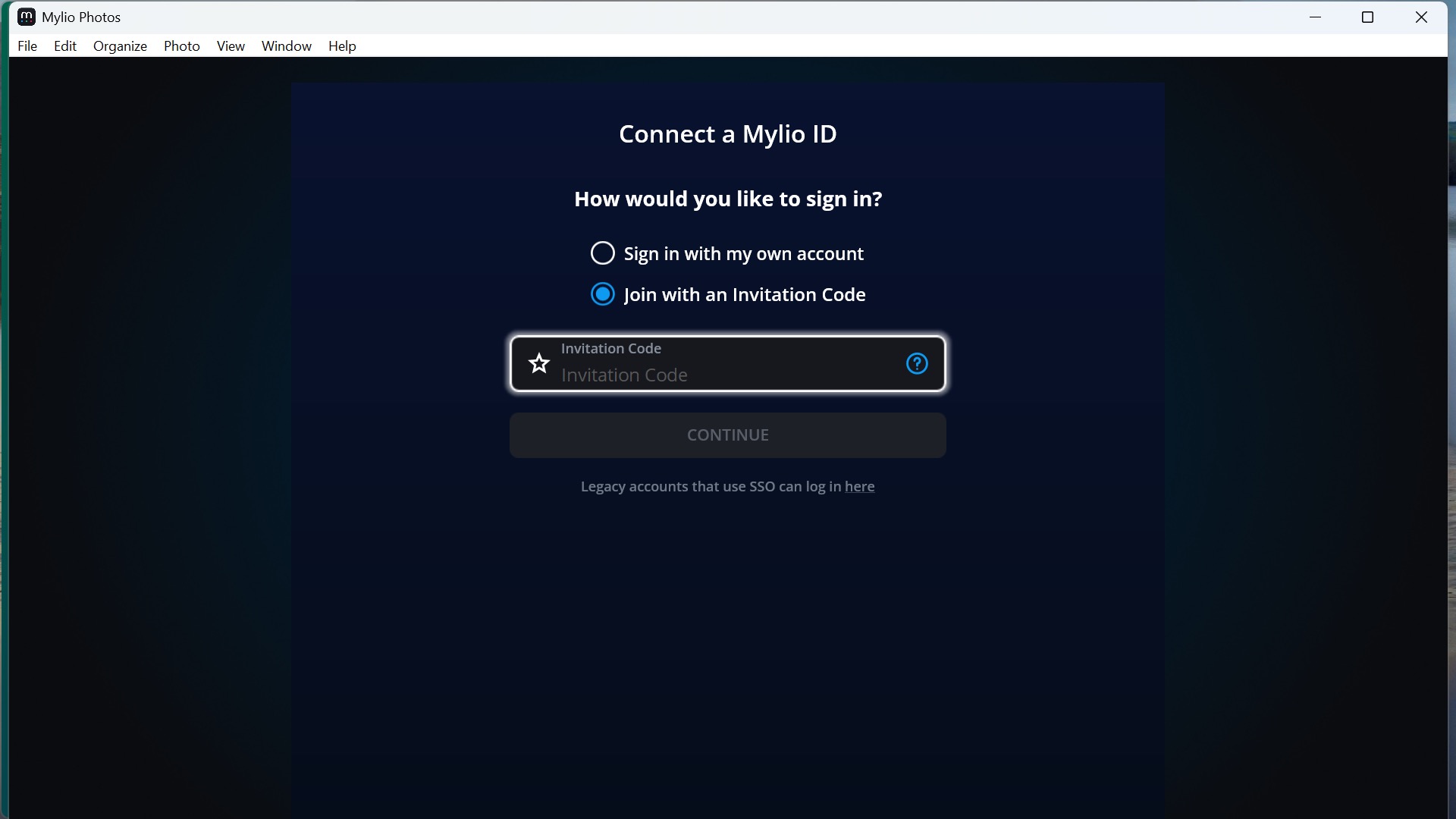Click the 'Connect a Mylio ID' heading
1456x819 pixels.
(x=728, y=134)
